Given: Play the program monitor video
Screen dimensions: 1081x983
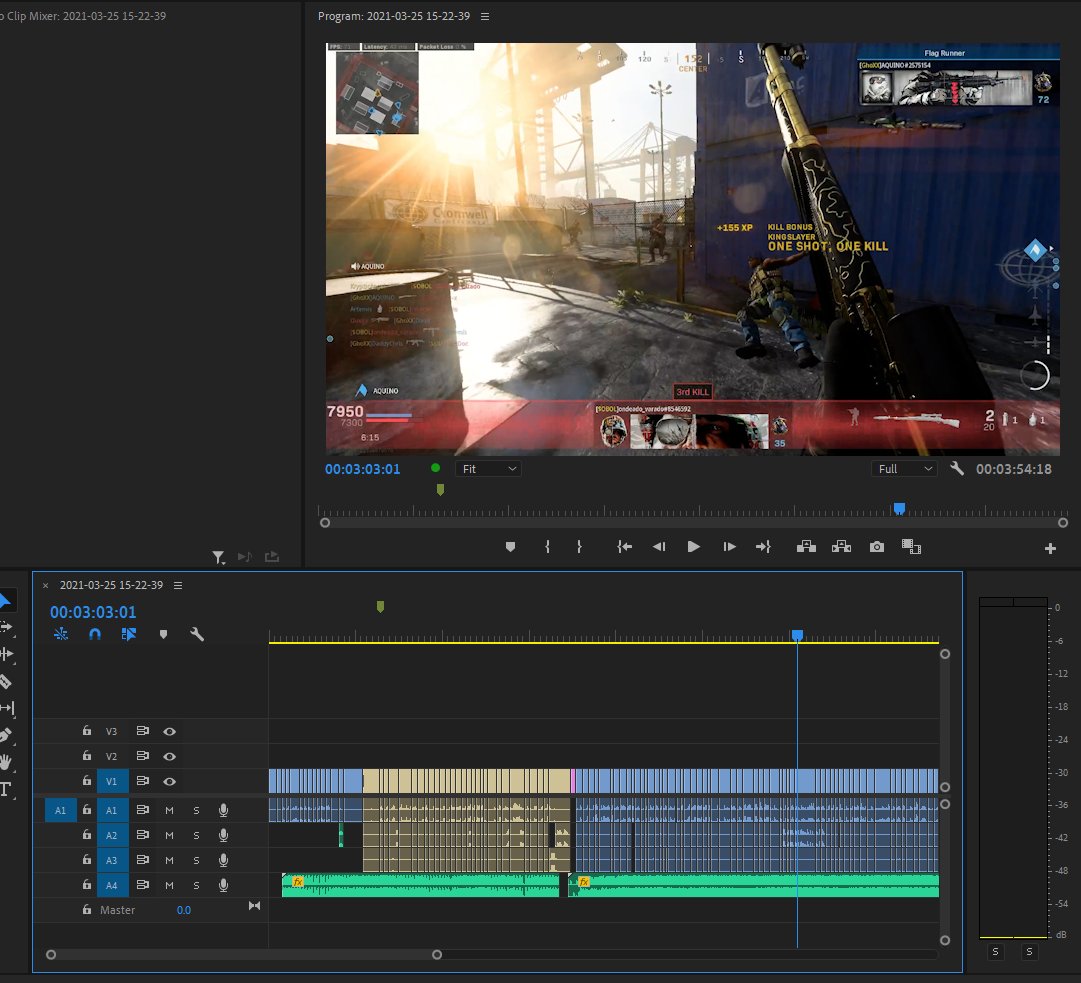Looking at the screenshot, I should pos(694,547).
